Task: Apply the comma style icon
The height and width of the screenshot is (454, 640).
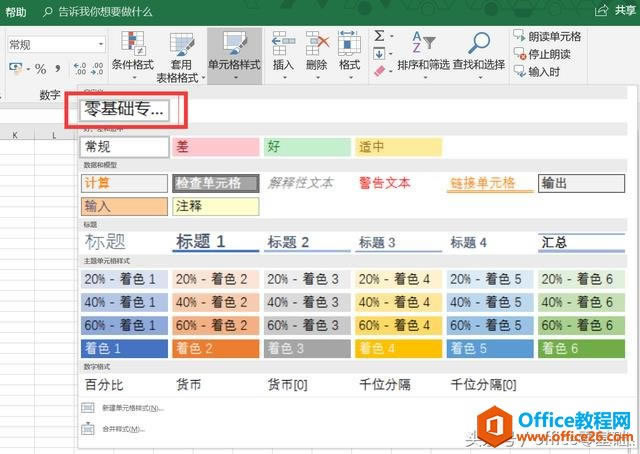Action: pyautogui.click(x=58, y=69)
